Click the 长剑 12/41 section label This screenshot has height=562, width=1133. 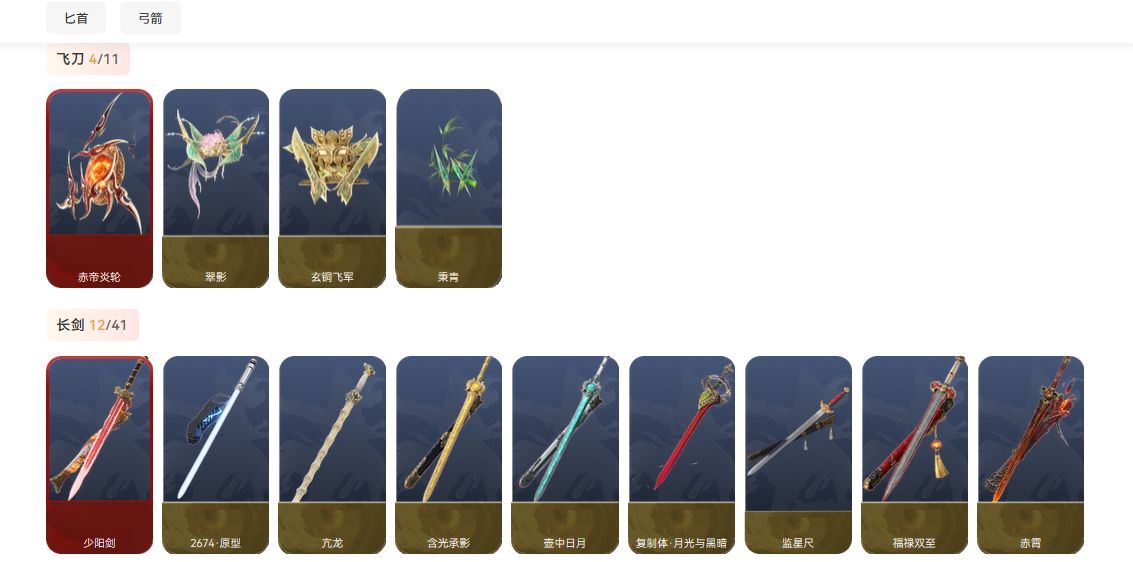pos(92,325)
